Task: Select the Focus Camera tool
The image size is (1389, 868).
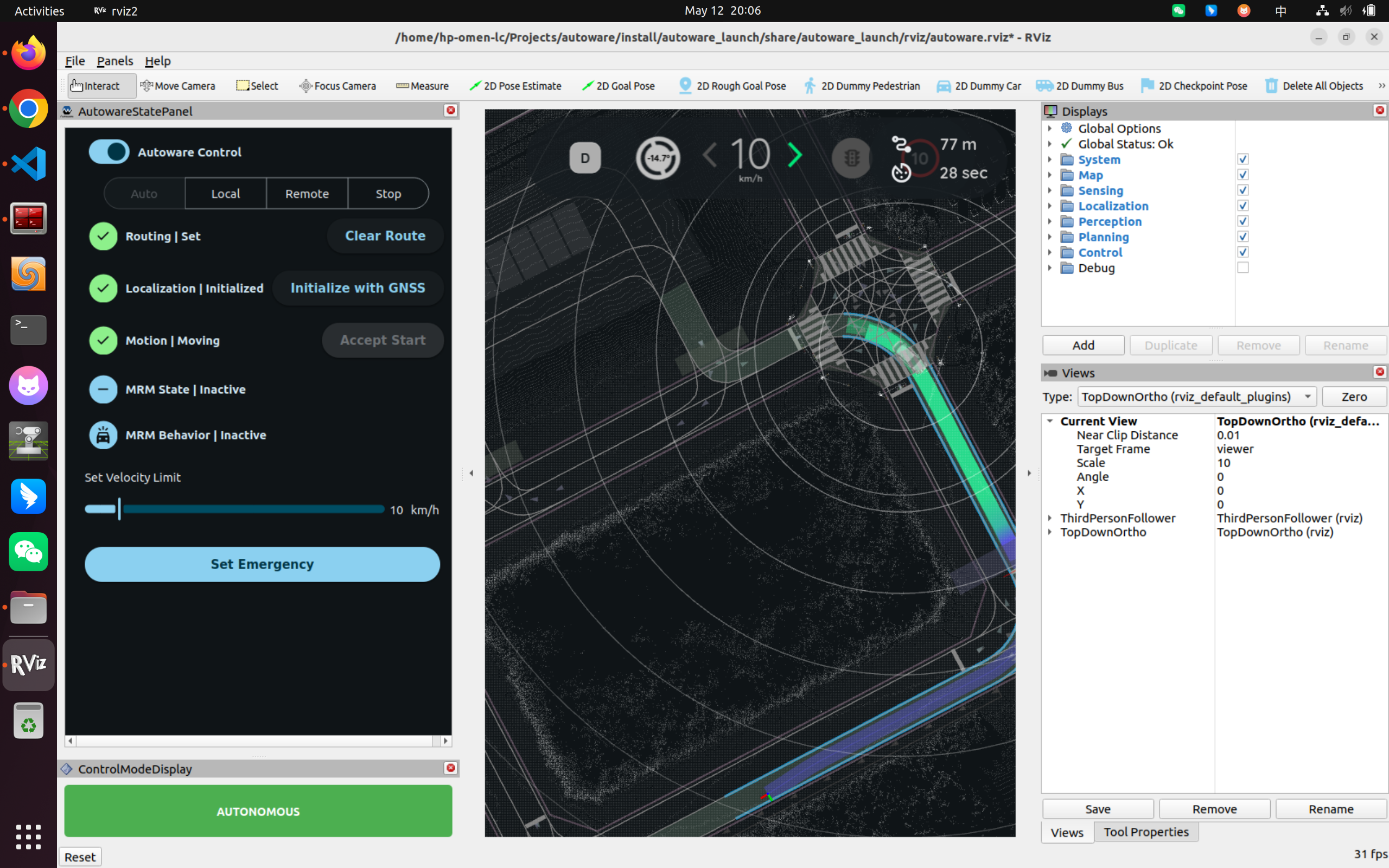Action: click(337, 86)
